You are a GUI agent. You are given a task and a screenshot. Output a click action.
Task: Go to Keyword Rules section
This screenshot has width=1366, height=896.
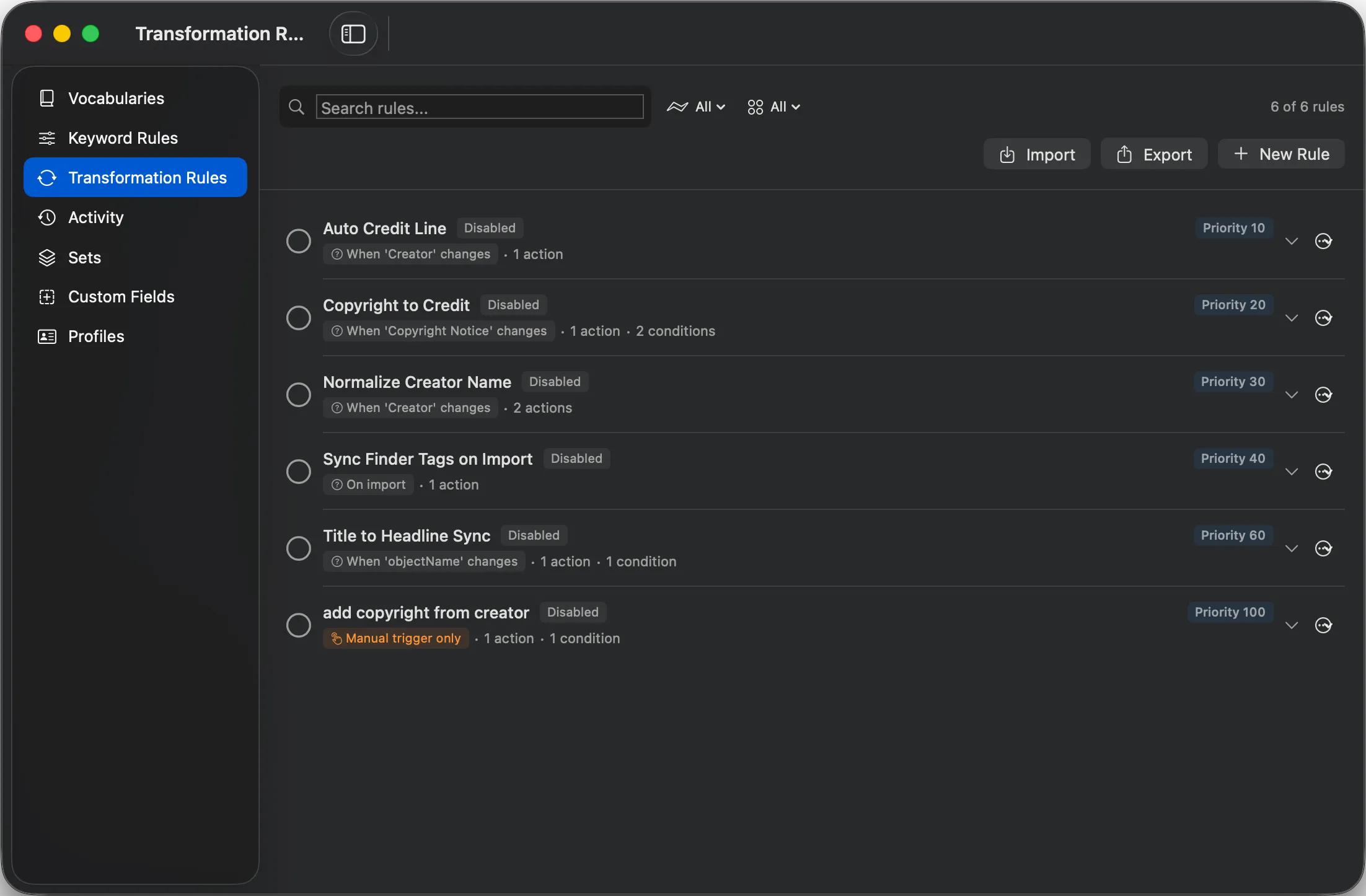tap(135, 138)
